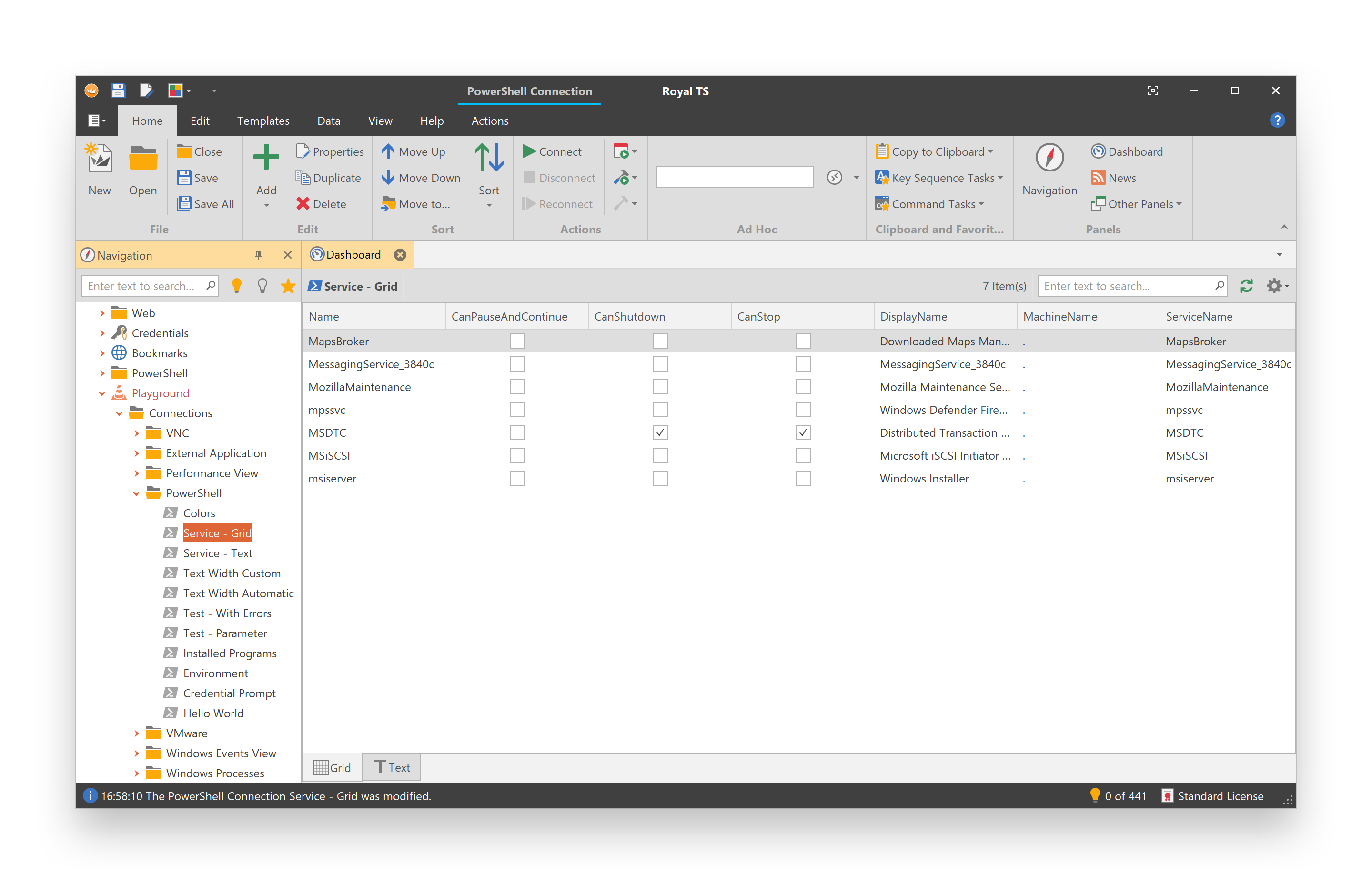Click Save in File group
1372x884 pixels.
coord(198,178)
